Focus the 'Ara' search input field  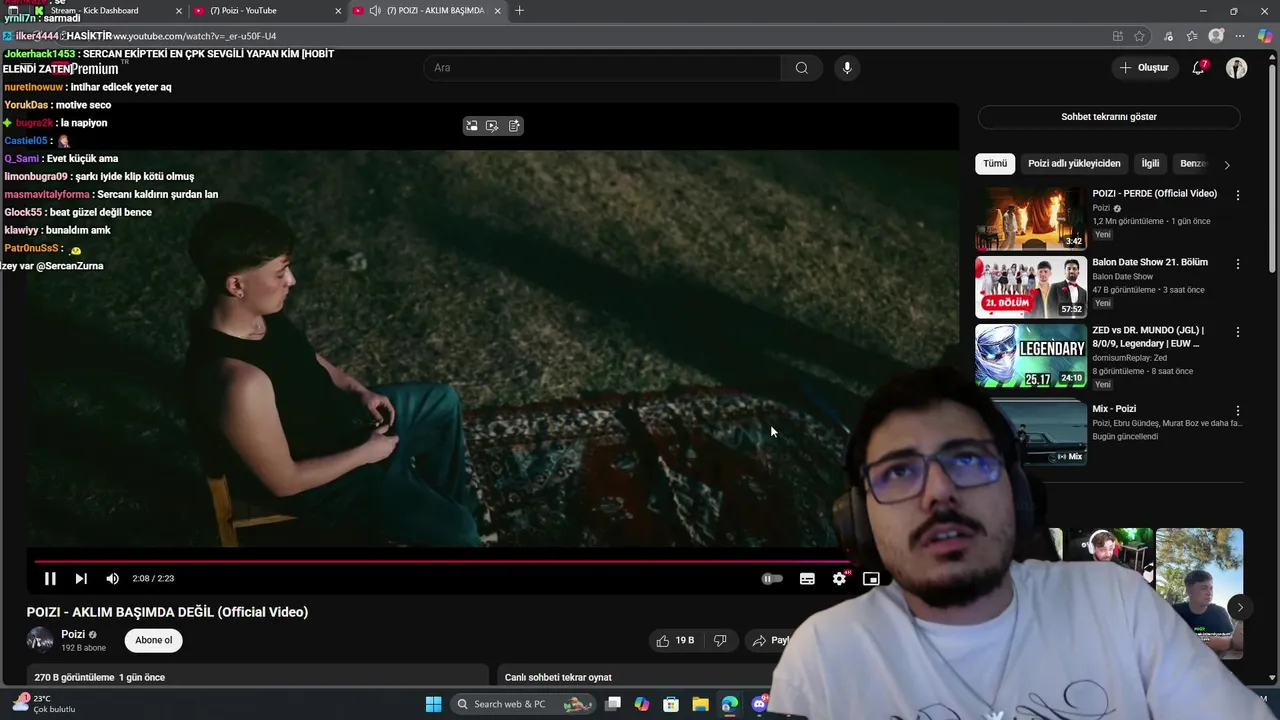(x=603, y=68)
